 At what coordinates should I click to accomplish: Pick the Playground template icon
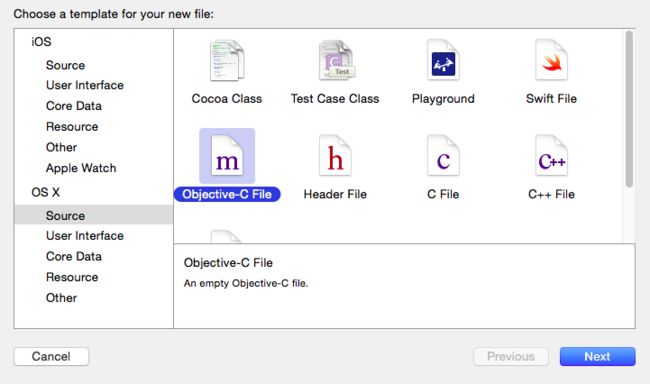click(x=443, y=61)
